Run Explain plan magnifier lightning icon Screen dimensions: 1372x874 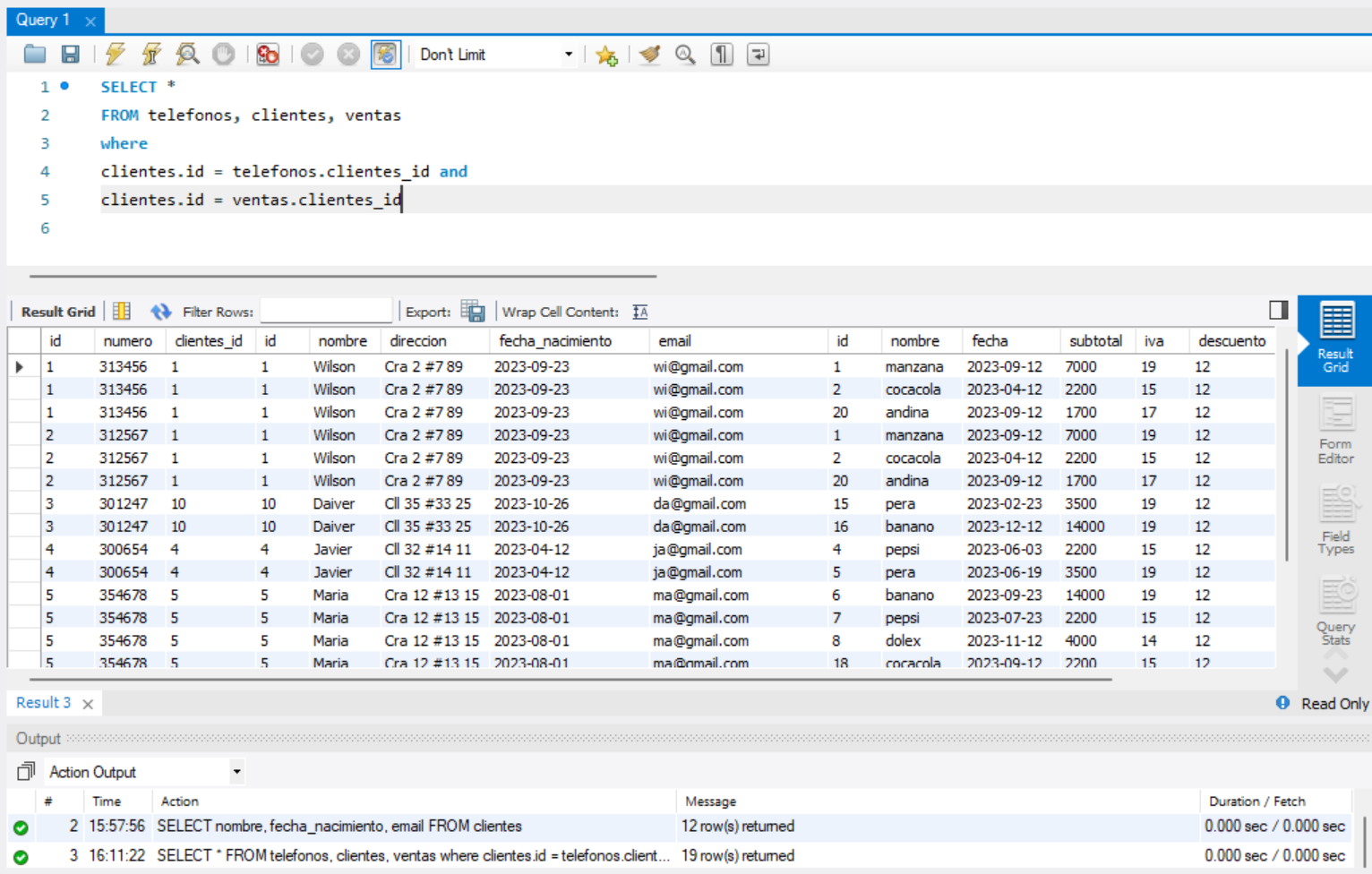click(187, 55)
